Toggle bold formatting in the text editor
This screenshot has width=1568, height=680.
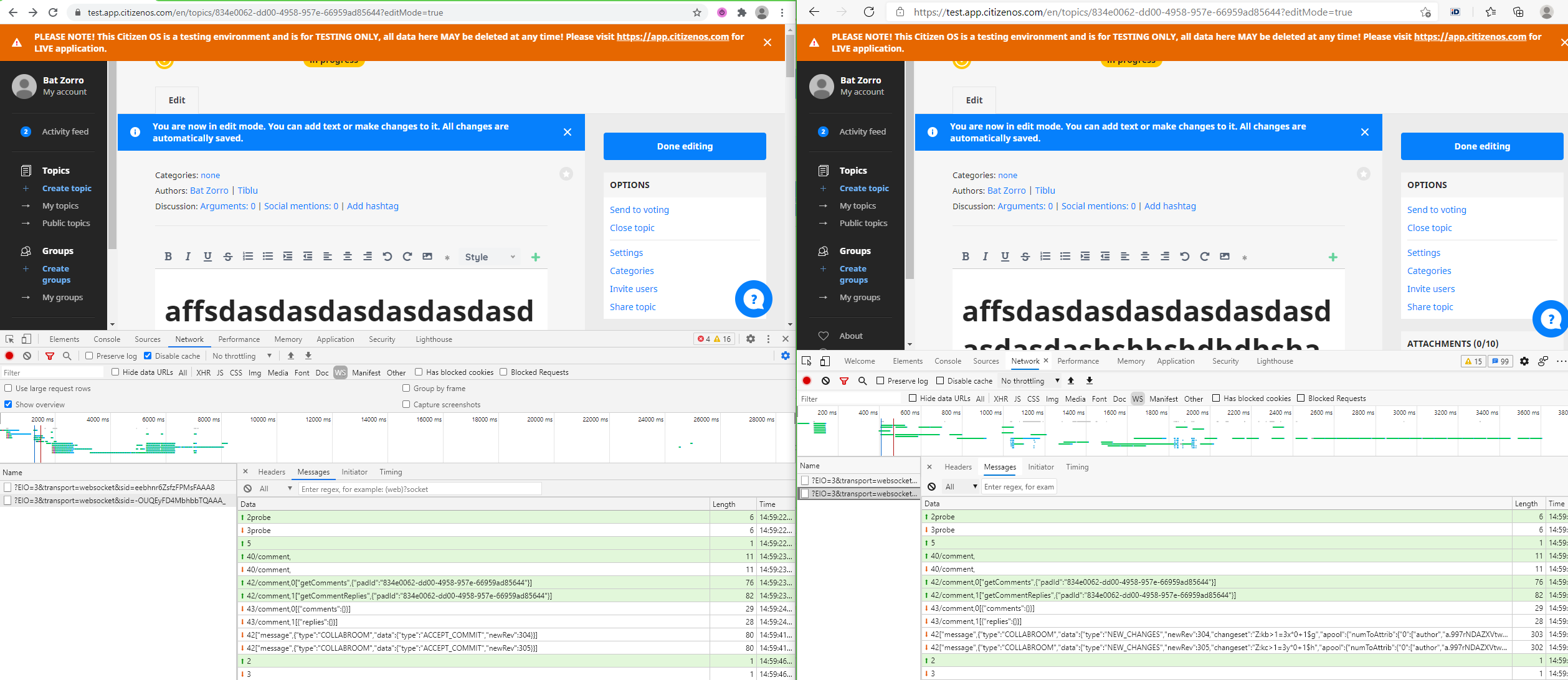pos(168,256)
